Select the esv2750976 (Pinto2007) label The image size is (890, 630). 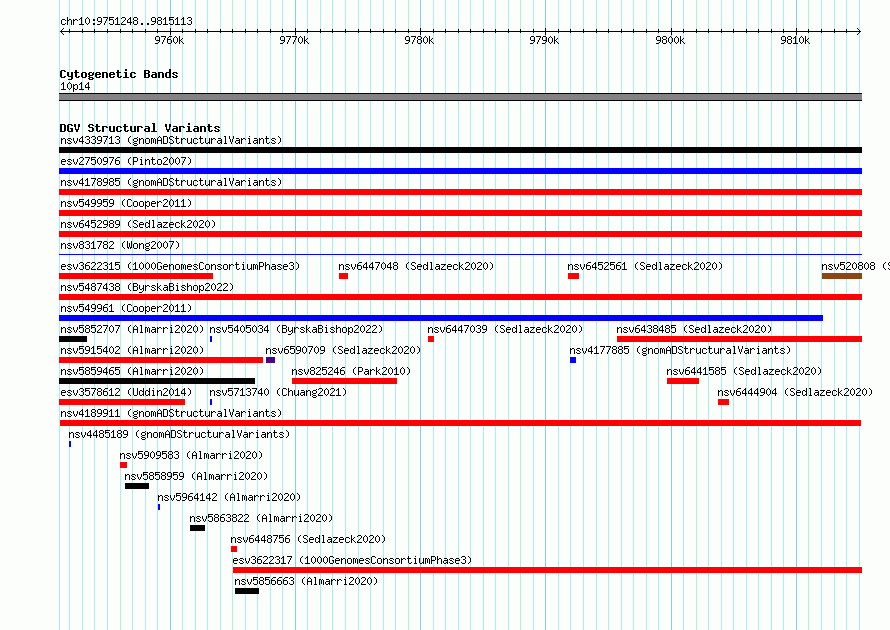[x=126, y=161]
